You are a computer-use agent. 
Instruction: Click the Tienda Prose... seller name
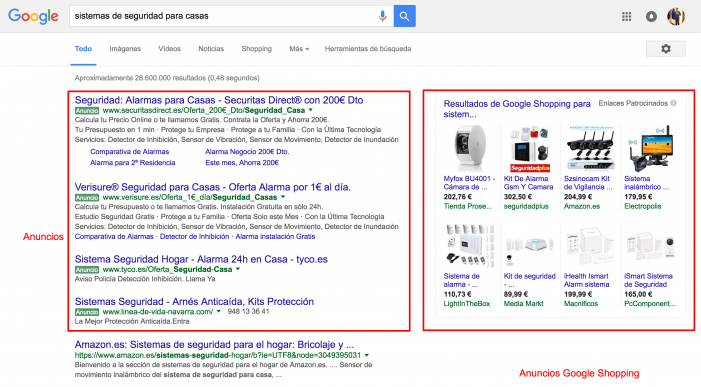tap(468, 206)
